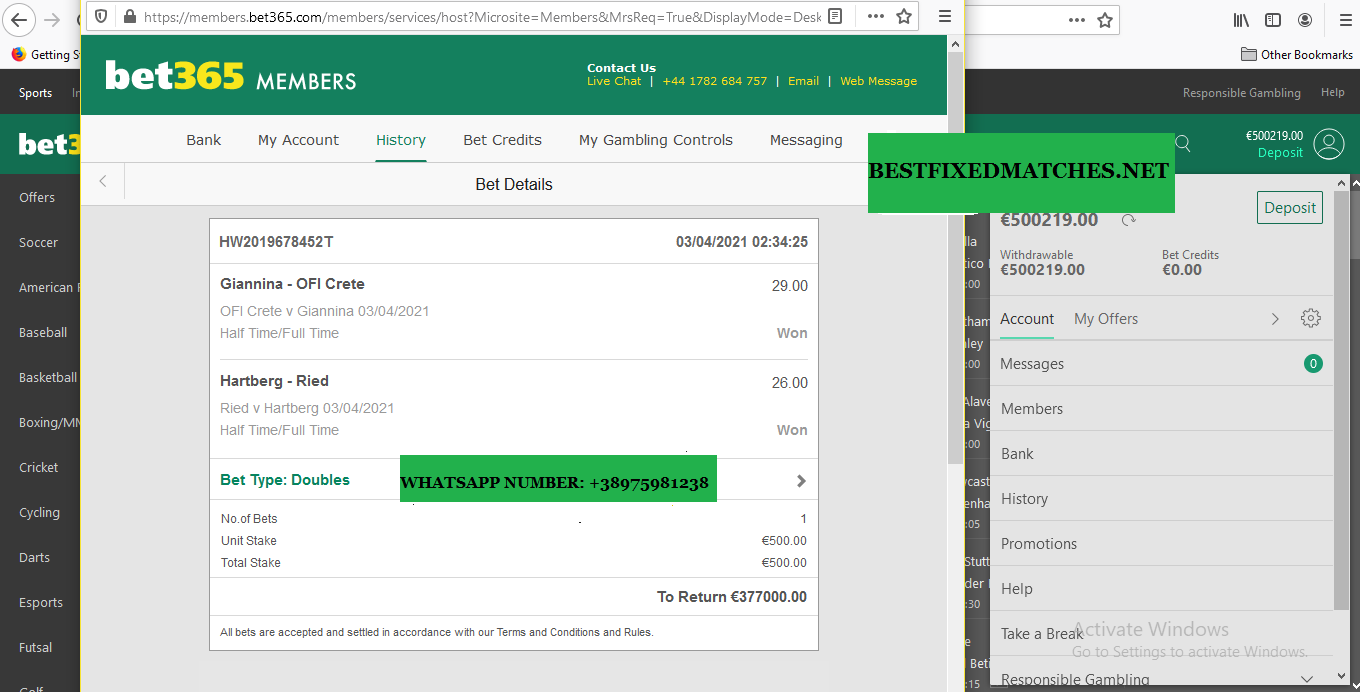Click right chevron next to My Offers
This screenshot has width=1360, height=692.
pyautogui.click(x=1275, y=319)
